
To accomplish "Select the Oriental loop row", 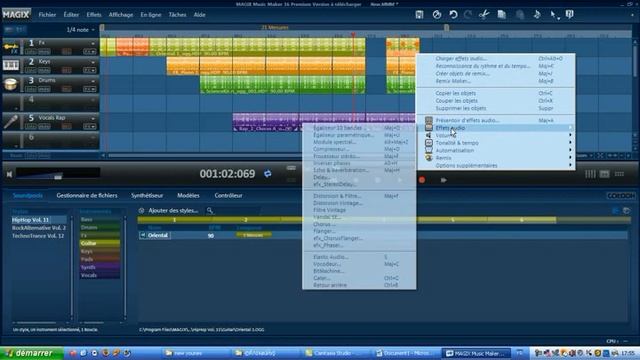I will pos(383,236).
